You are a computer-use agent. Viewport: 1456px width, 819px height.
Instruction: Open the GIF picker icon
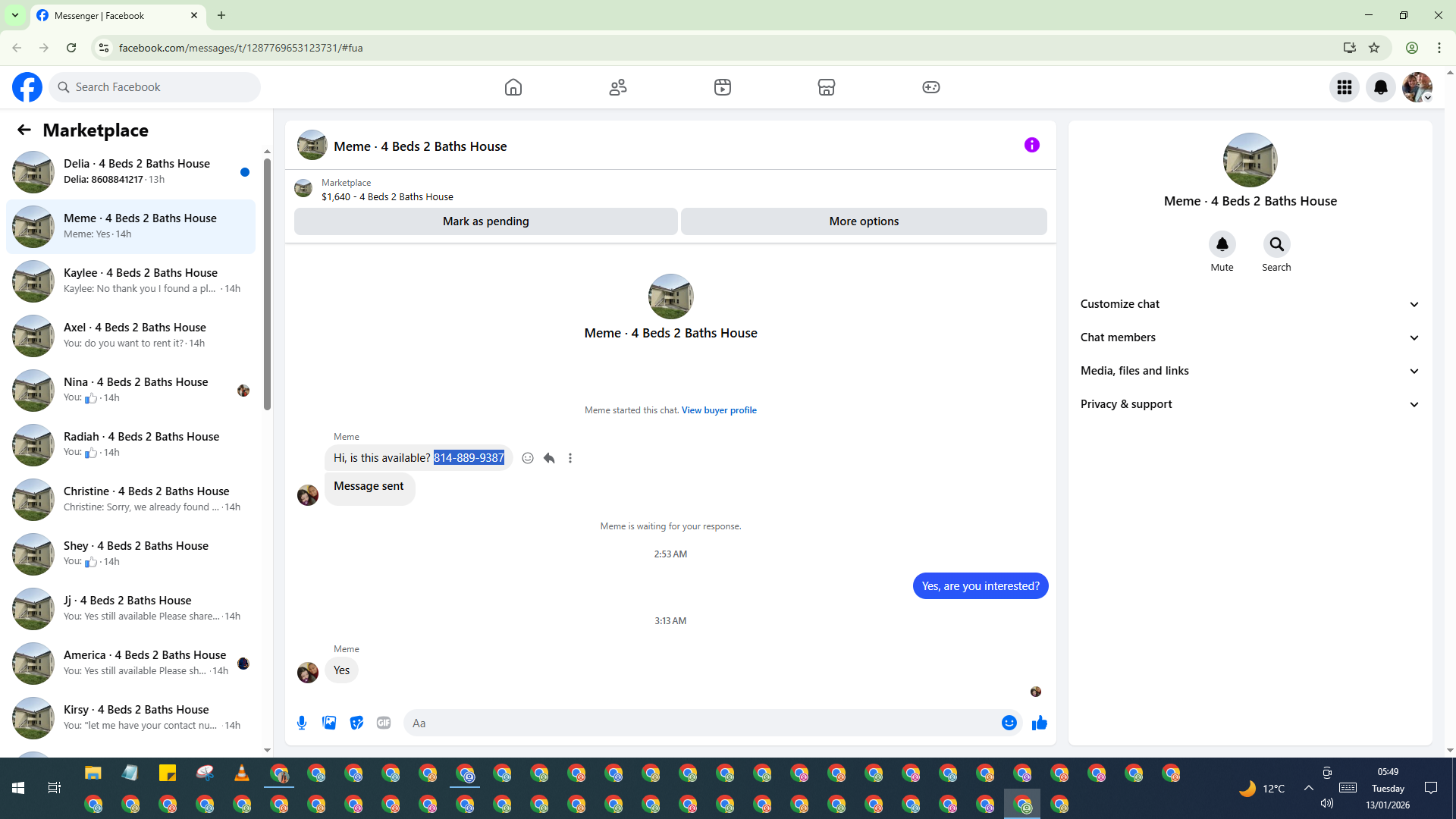(x=384, y=723)
